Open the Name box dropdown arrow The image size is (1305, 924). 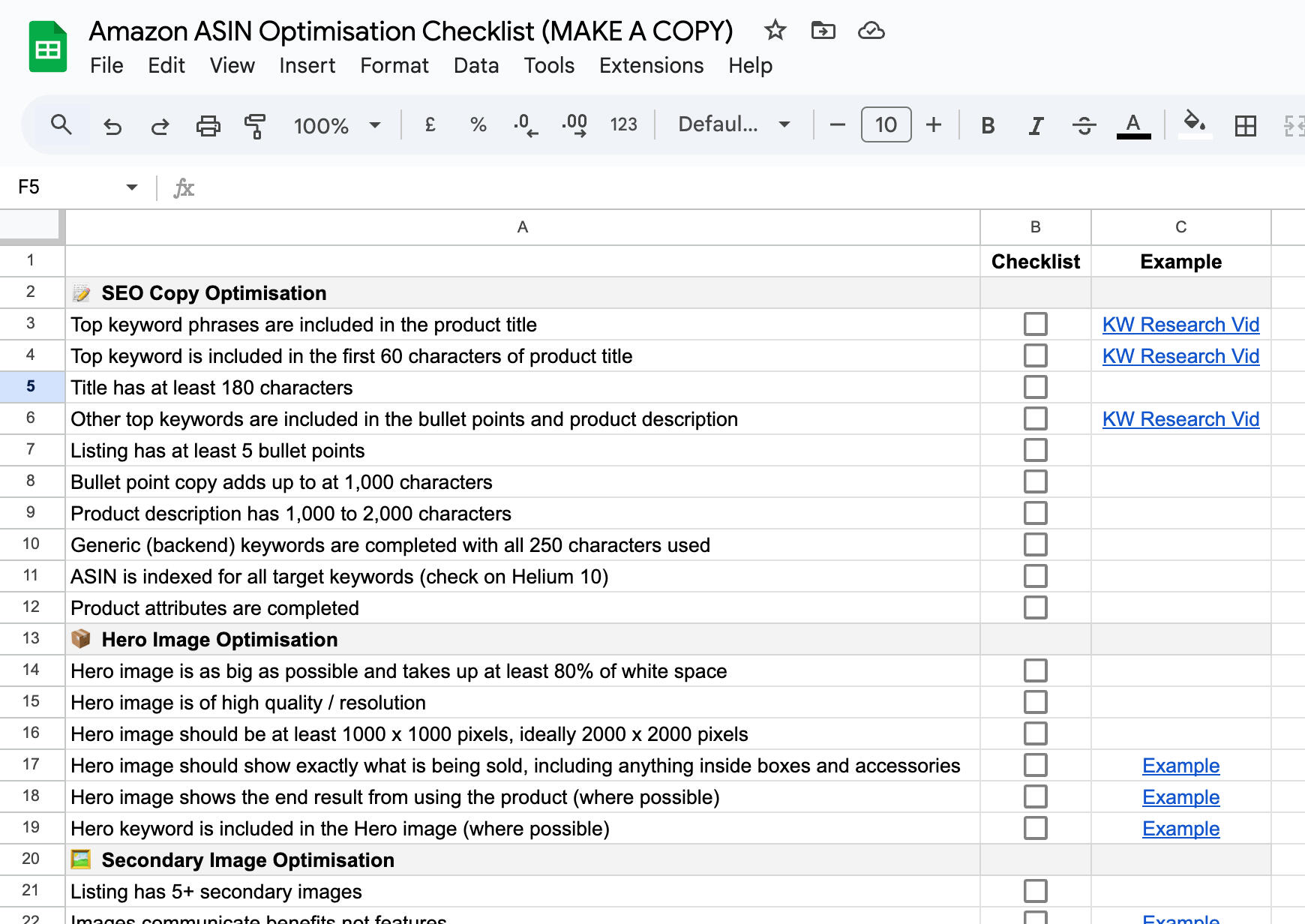132,187
